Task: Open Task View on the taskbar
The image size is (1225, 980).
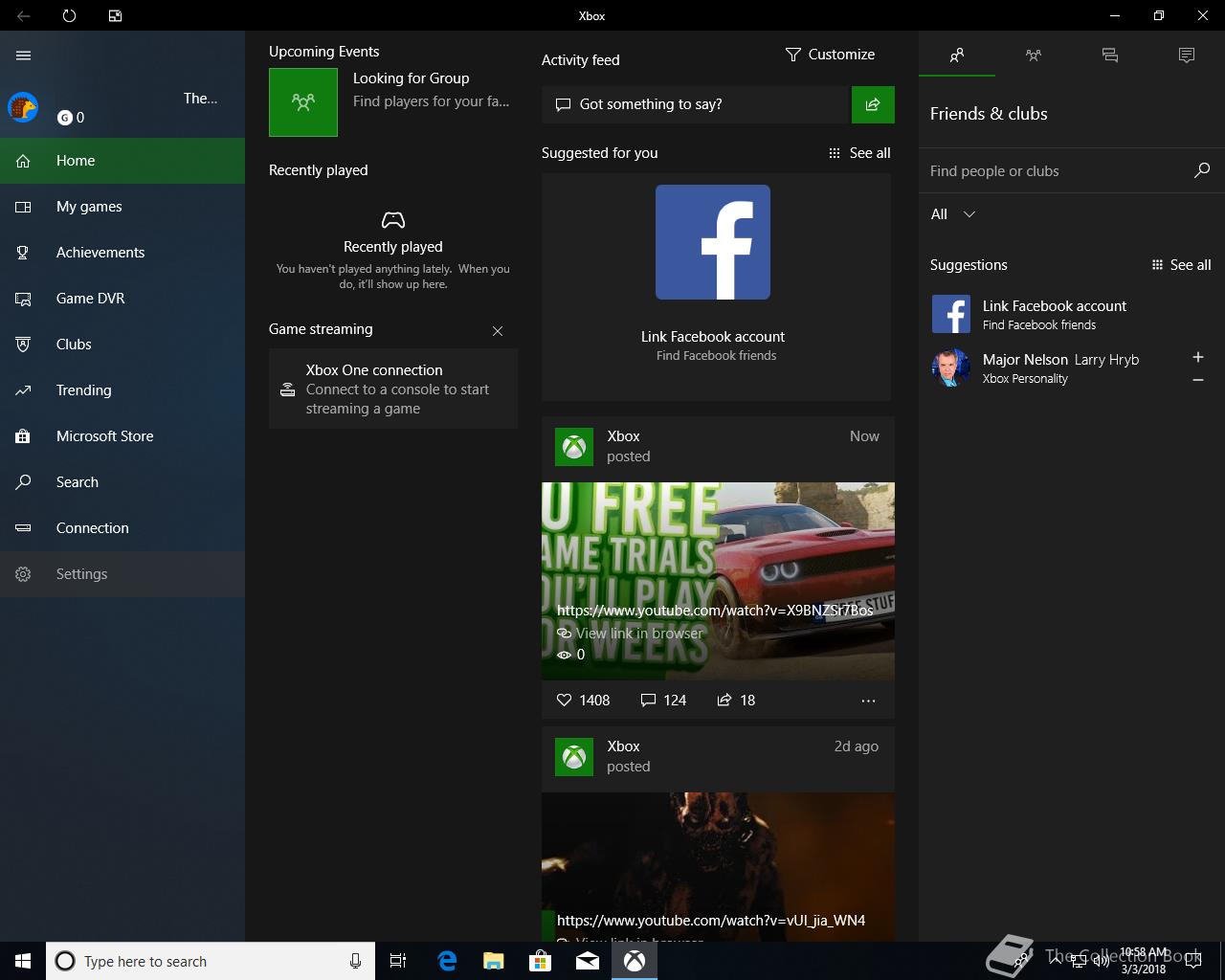Action: point(398,961)
